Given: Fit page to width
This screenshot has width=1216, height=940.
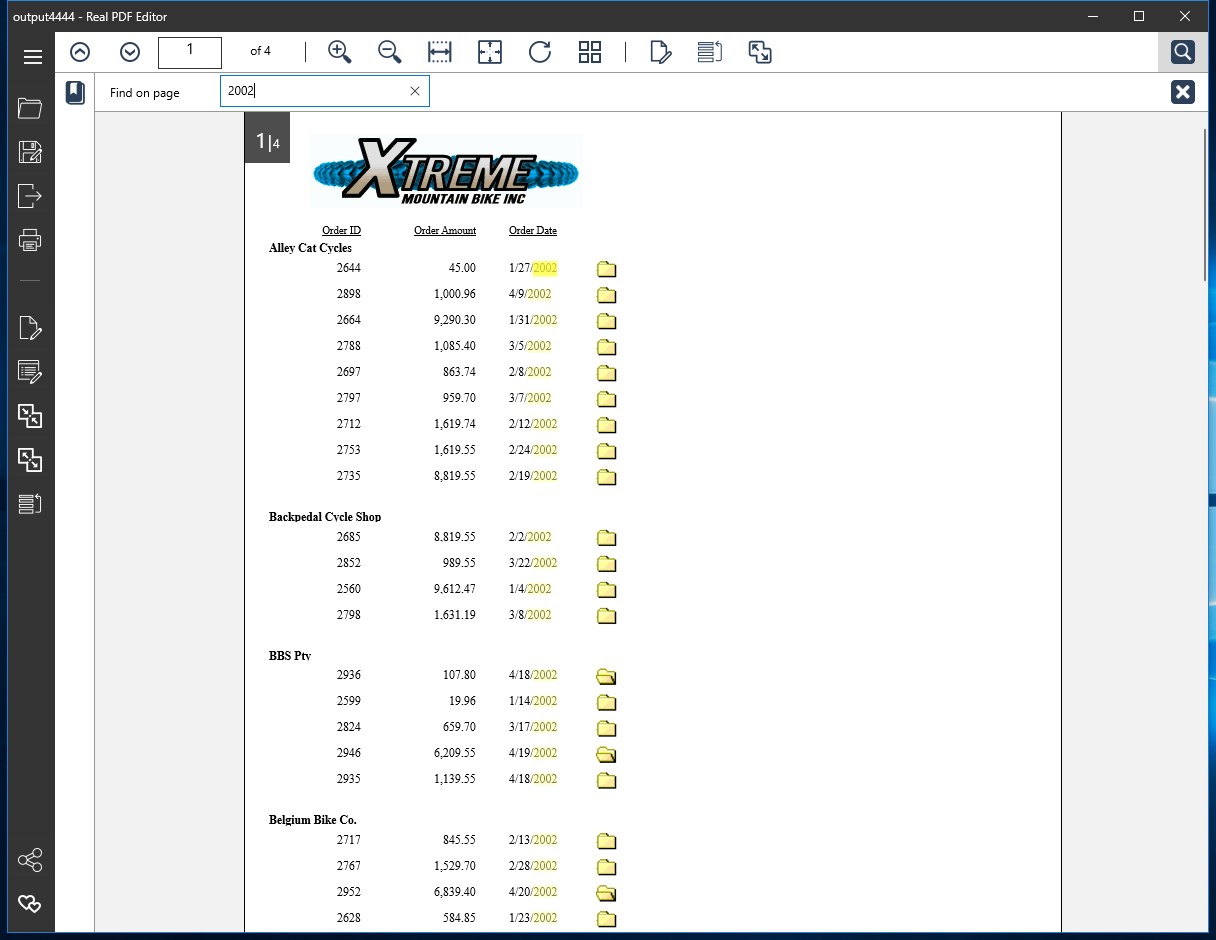Looking at the screenshot, I should pos(440,52).
